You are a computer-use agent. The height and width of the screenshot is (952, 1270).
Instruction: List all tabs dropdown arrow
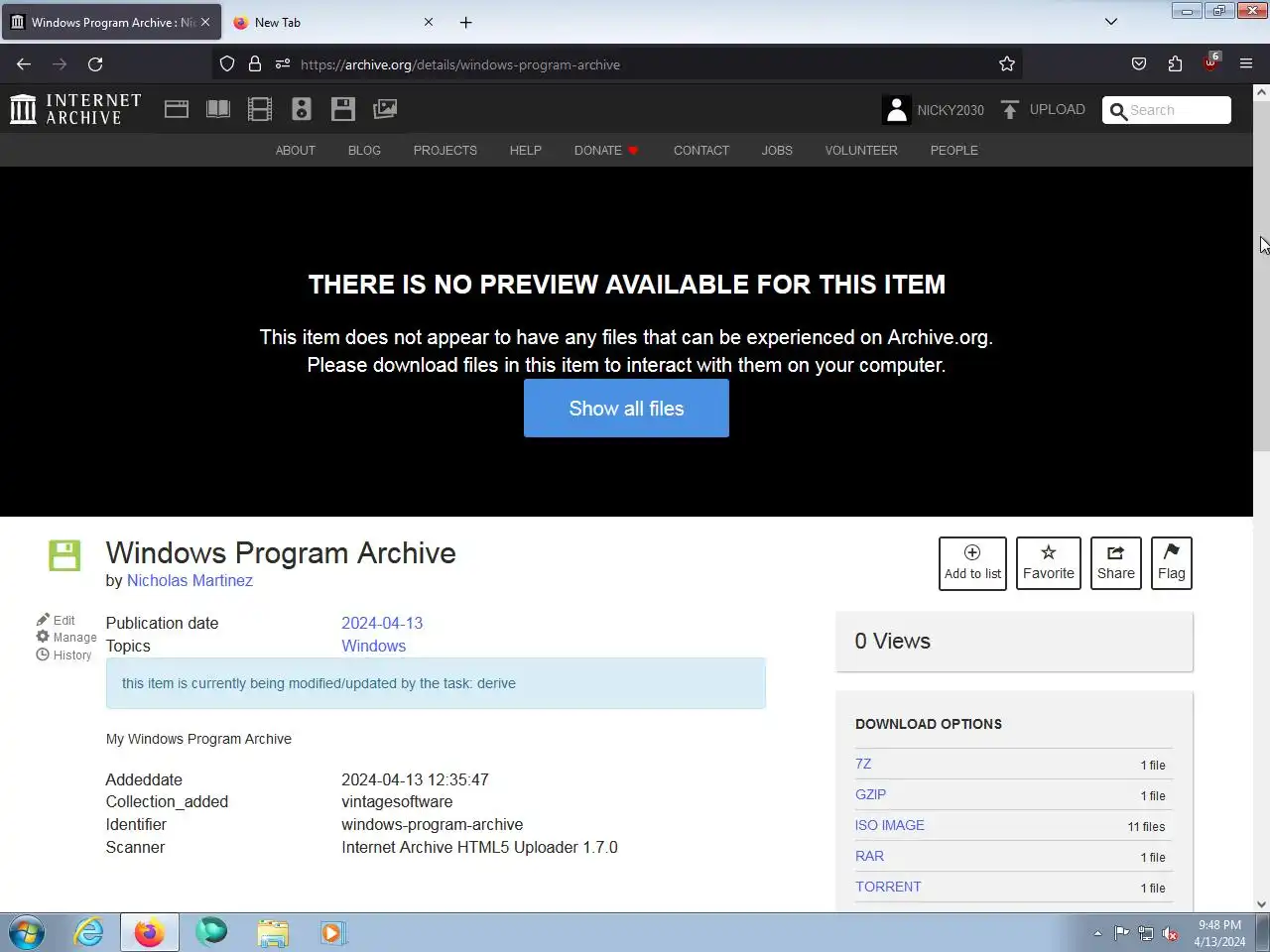[1111, 22]
